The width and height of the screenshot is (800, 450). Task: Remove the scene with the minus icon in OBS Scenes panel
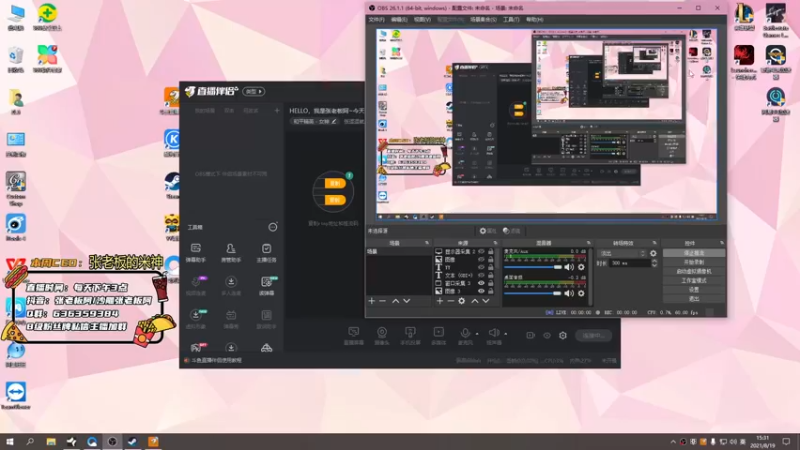click(x=383, y=301)
